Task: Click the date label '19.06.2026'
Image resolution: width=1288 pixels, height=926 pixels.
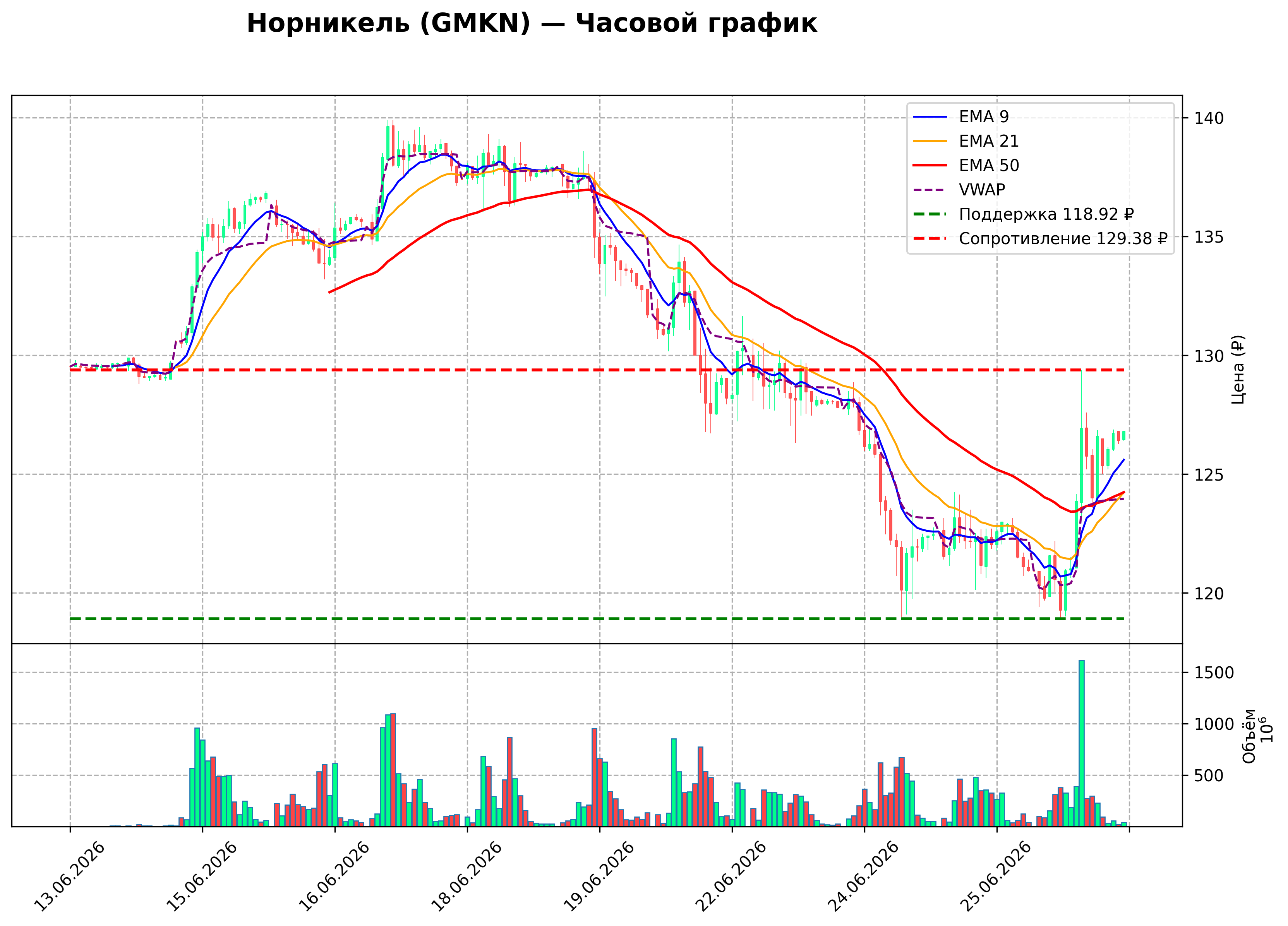Action: 599,877
